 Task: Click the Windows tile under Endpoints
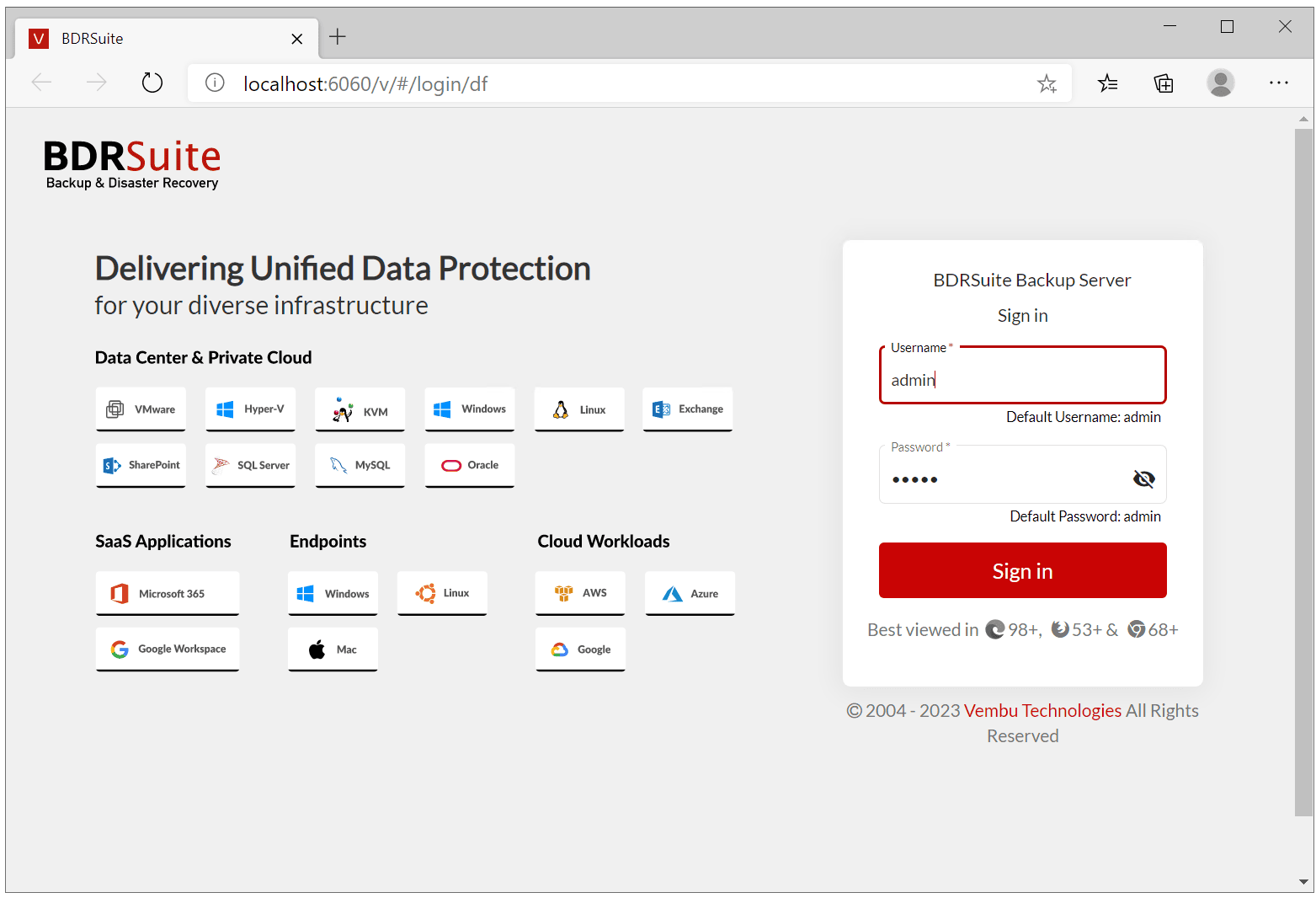tap(333, 593)
